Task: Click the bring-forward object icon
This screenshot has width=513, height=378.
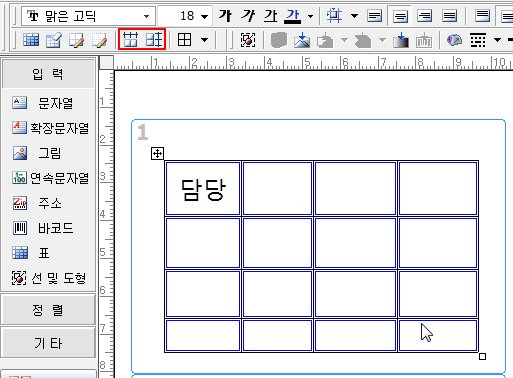Action: pyautogui.click(x=325, y=41)
